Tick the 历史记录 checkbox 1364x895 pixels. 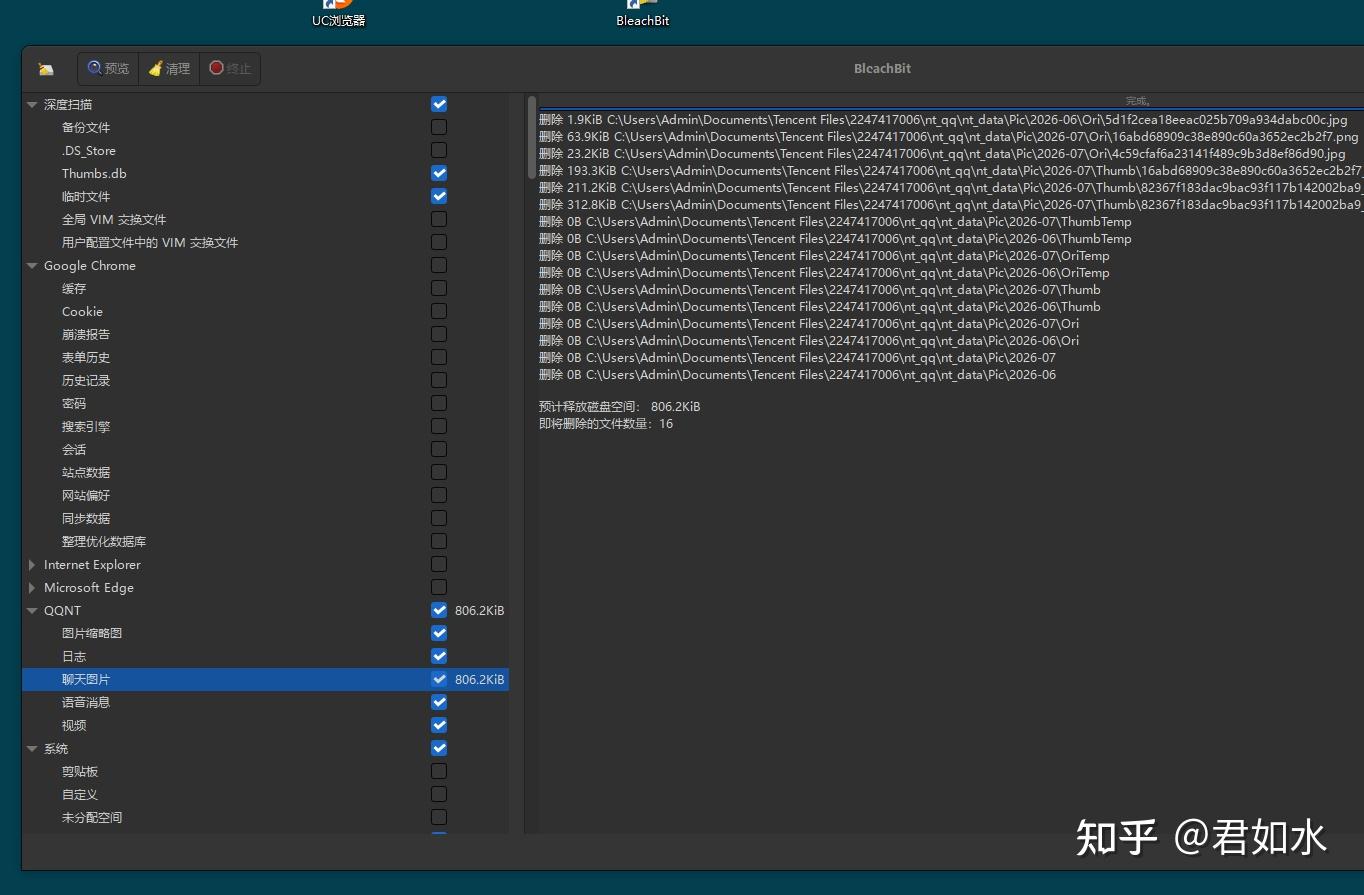point(439,380)
